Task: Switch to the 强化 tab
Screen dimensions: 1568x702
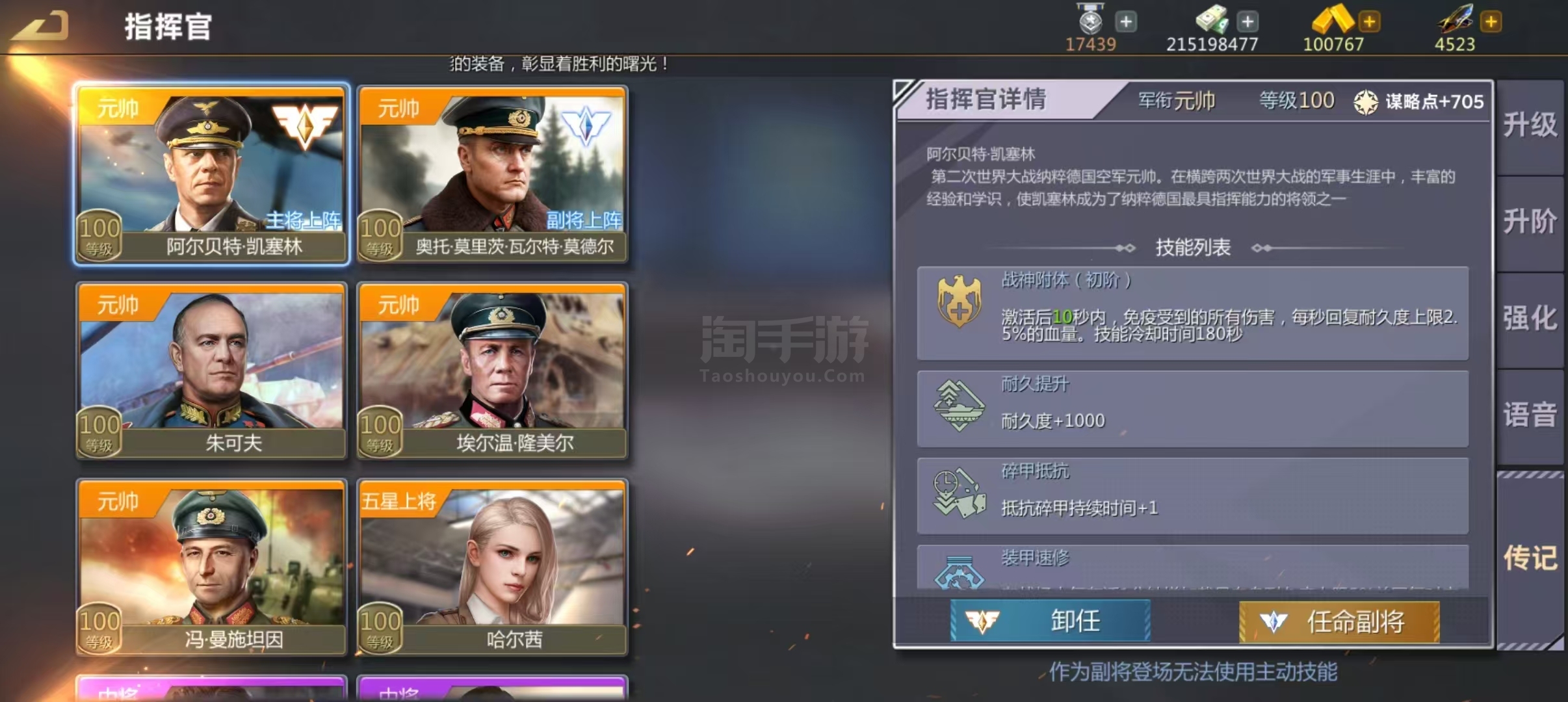Action: click(x=1530, y=319)
